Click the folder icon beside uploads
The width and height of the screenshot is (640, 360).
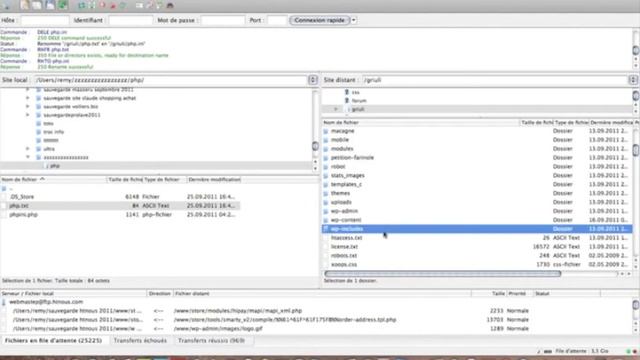click(x=326, y=202)
